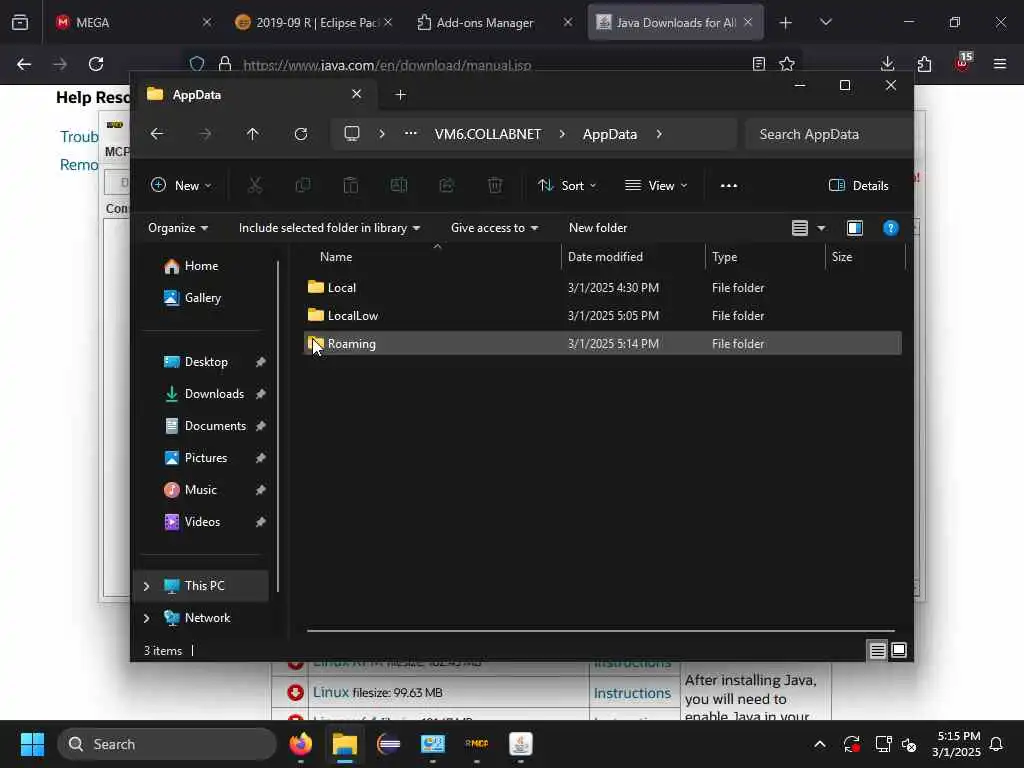Click the Delete trash icon in Explorer
This screenshot has width=1024, height=768.
pos(495,185)
